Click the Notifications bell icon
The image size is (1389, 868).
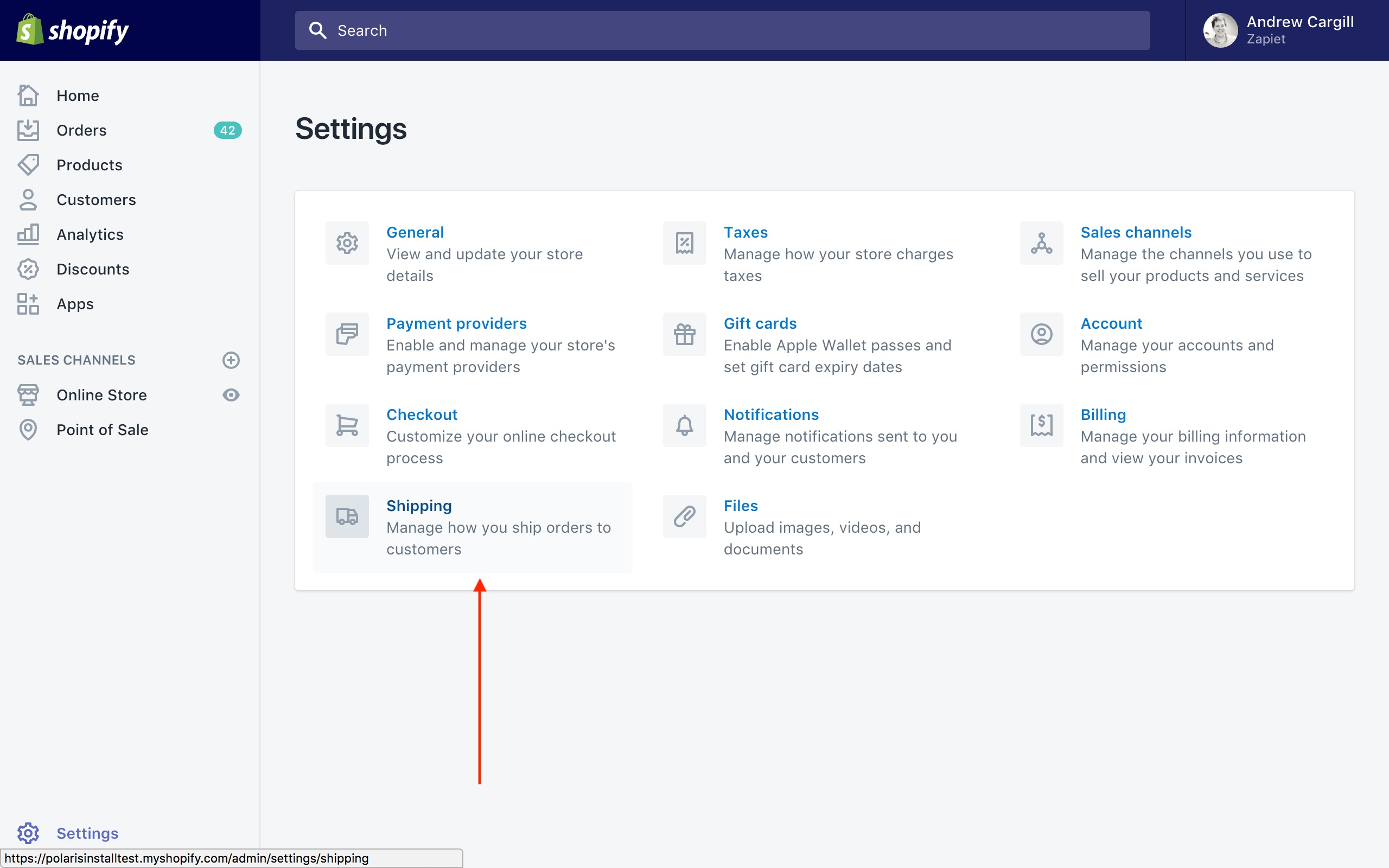(684, 425)
